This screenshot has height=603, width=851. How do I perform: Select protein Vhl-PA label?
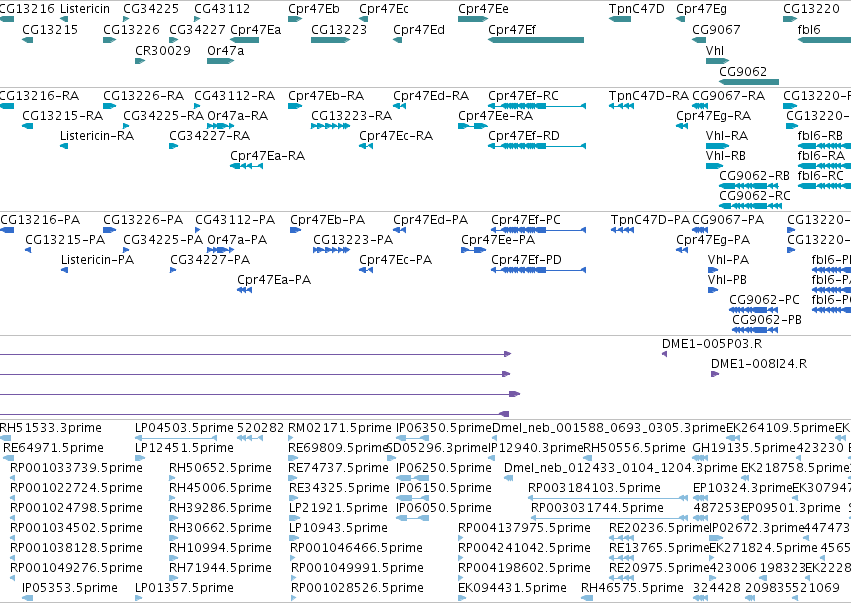(x=728, y=260)
